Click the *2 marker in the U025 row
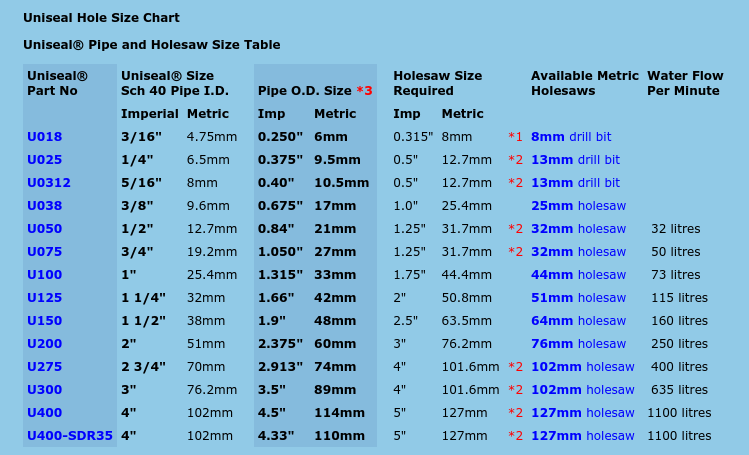This screenshot has height=455, width=749. point(515,160)
